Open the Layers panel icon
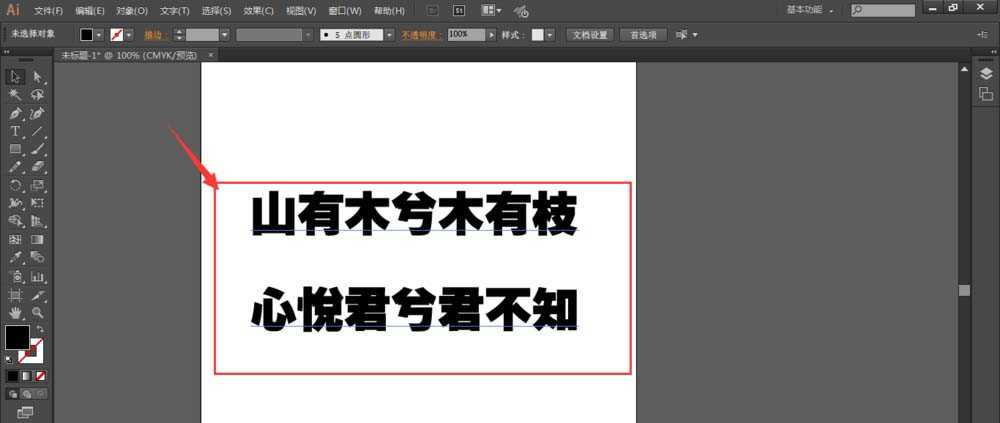This screenshot has width=1000, height=423. pos(985,73)
